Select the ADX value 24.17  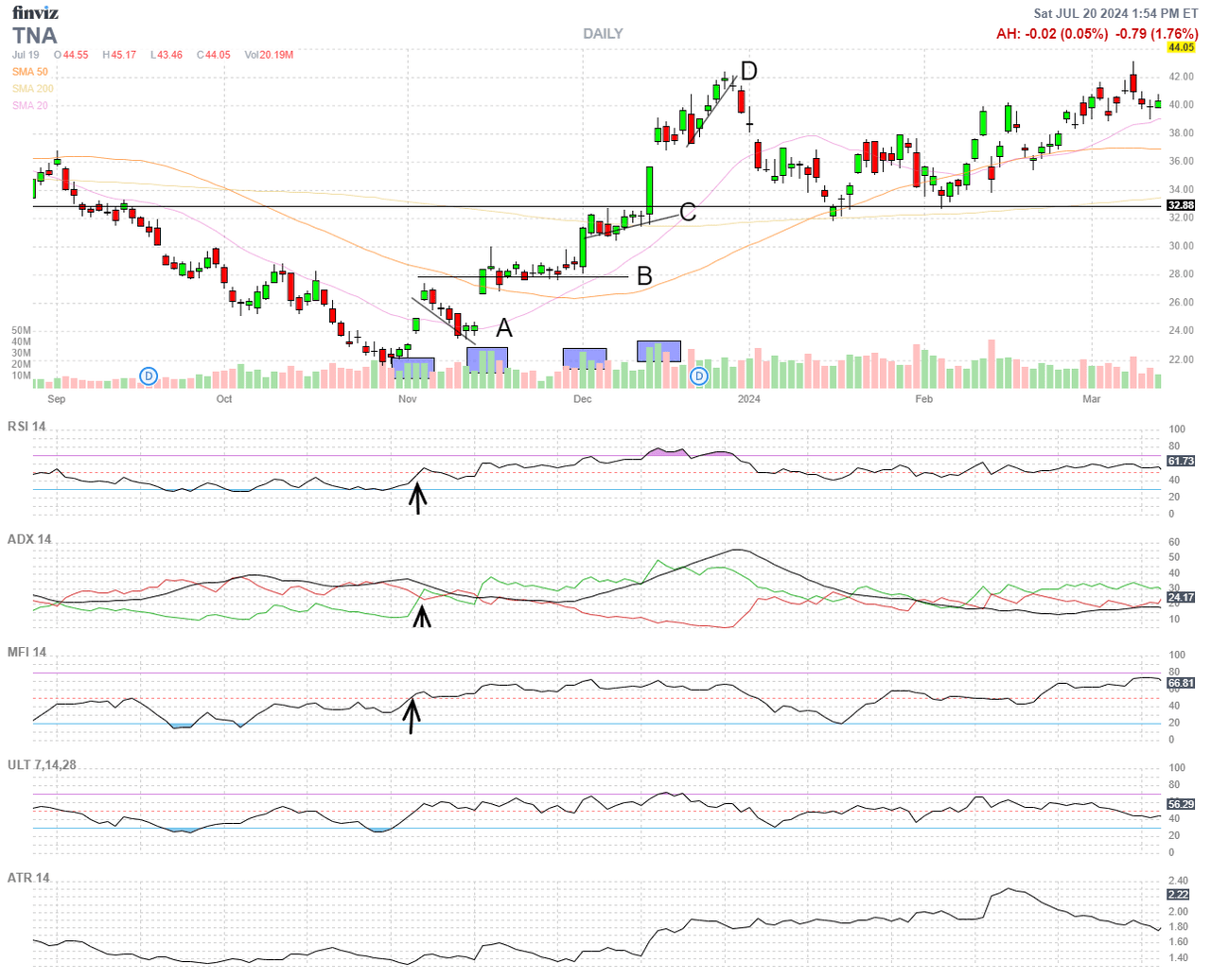1181,597
